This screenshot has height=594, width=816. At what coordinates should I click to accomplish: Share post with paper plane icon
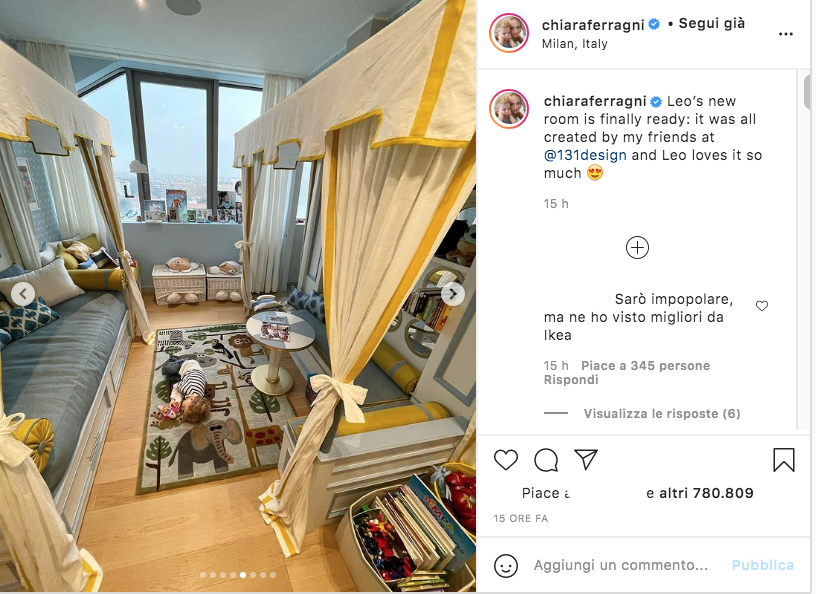[x=585, y=460]
